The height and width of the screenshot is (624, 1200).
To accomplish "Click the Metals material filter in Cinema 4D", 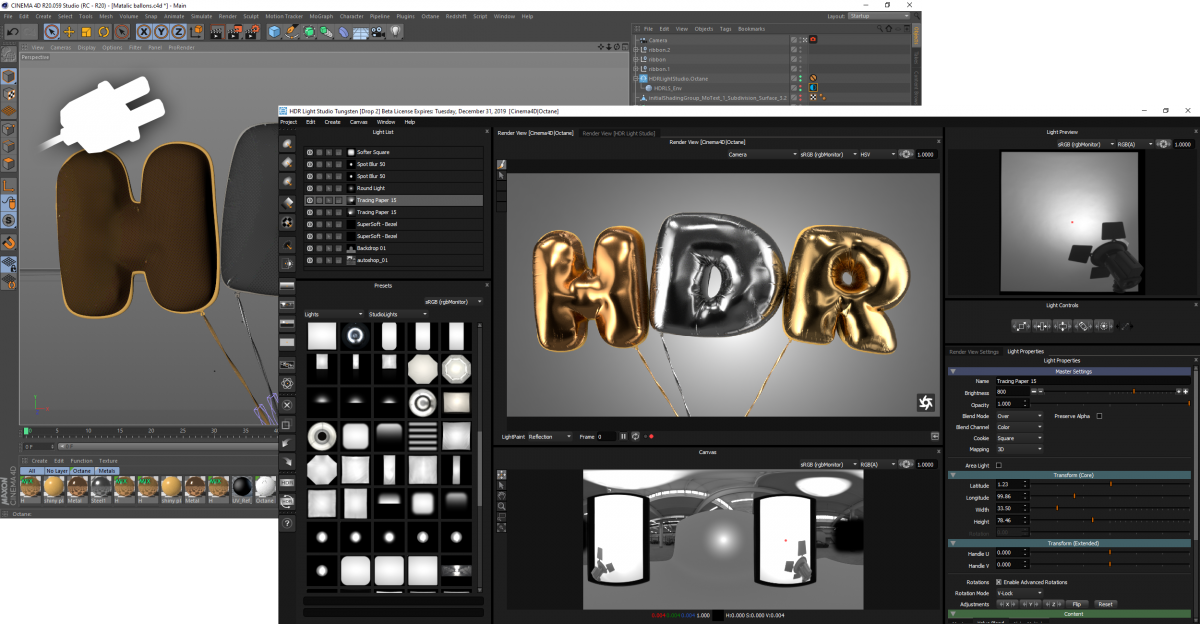I will coord(107,470).
